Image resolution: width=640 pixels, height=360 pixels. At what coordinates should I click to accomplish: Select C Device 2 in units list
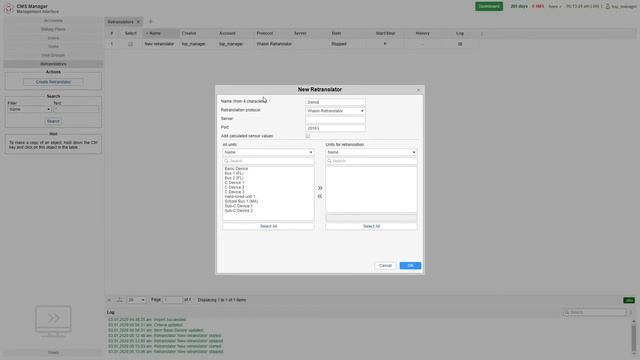(x=234, y=187)
